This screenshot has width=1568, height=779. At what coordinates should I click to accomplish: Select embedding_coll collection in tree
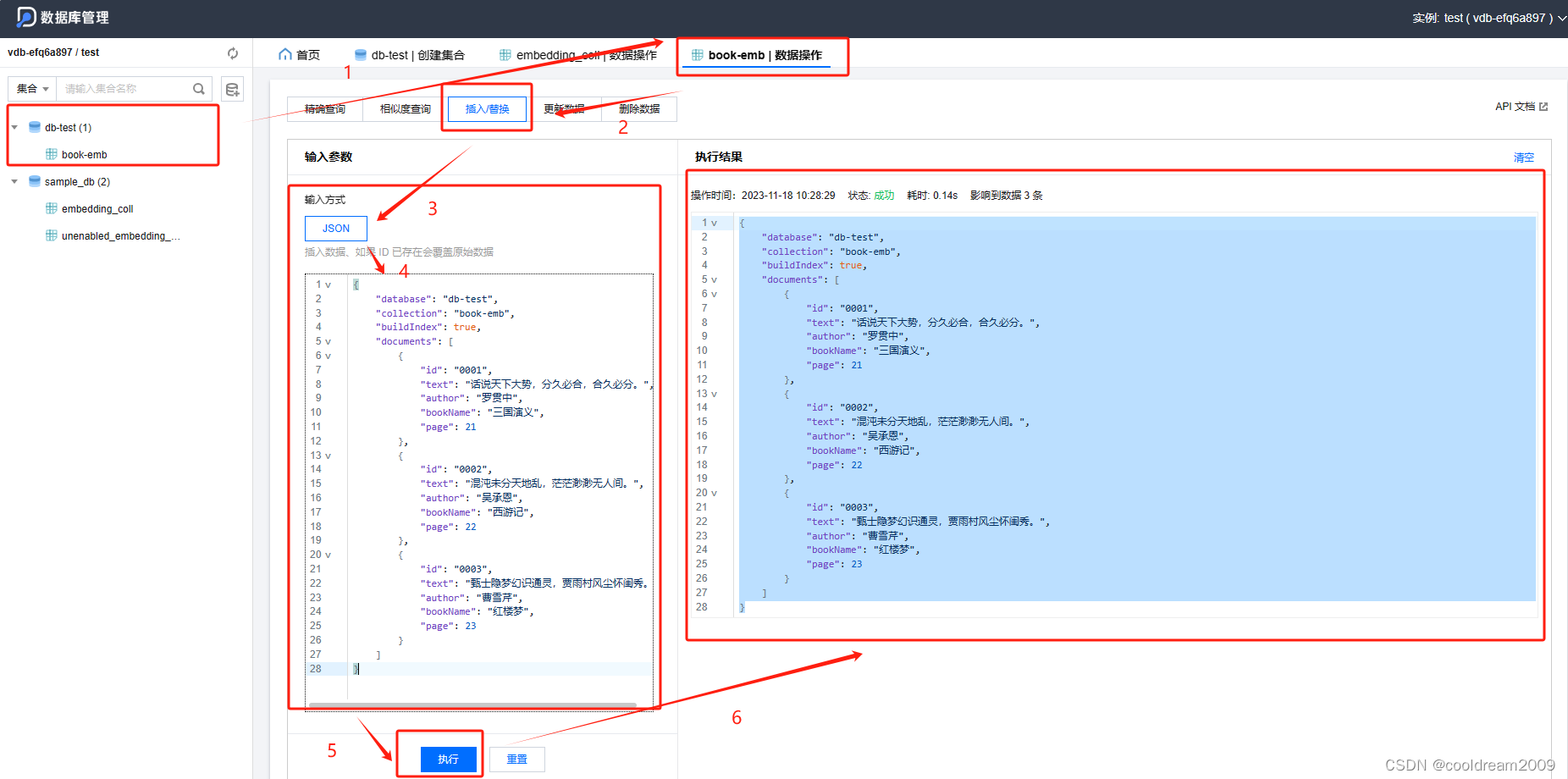tap(97, 208)
